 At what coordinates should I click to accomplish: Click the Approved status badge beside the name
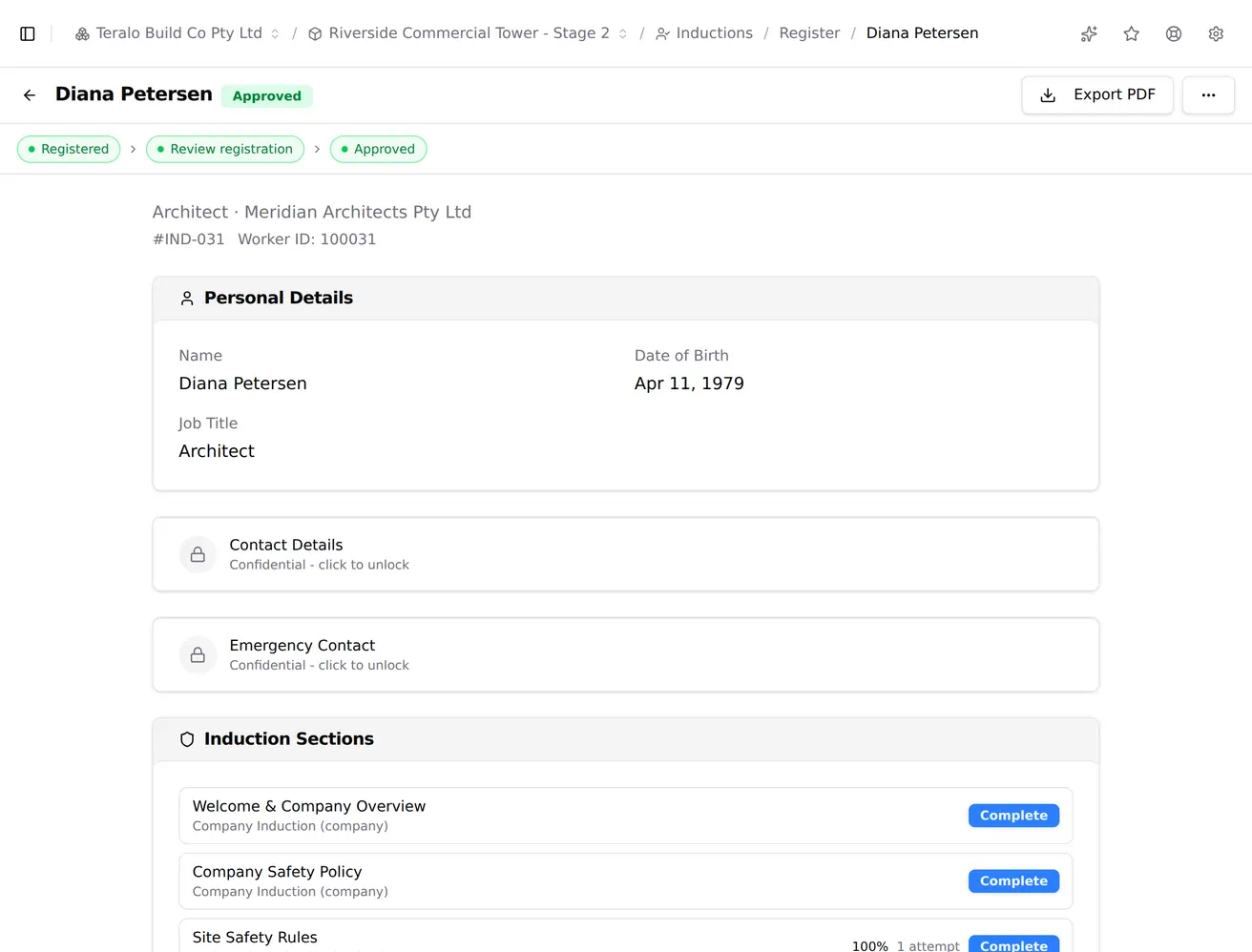pyautogui.click(x=267, y=96)
